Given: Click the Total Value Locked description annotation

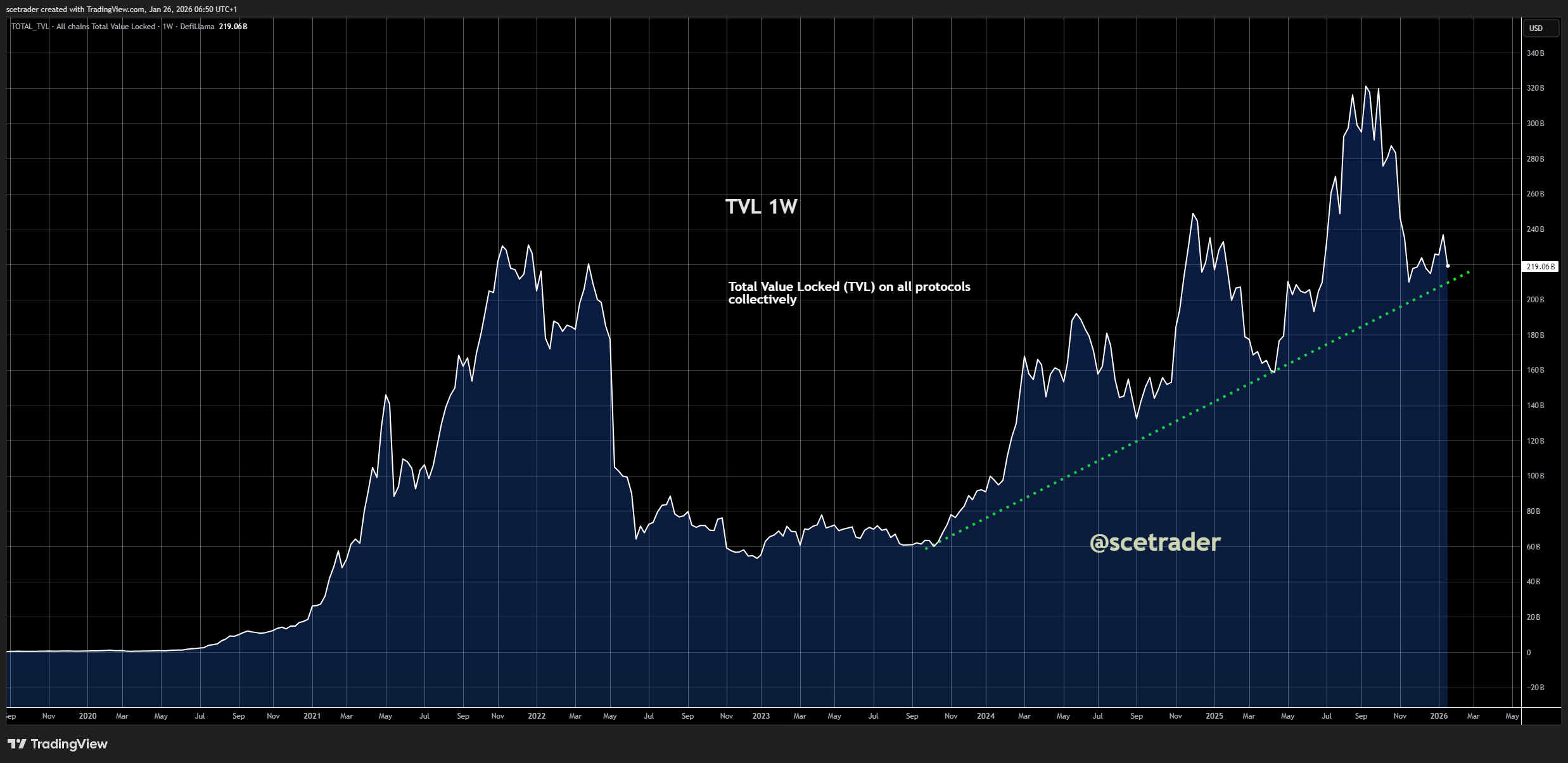Looking at the screenshot, I should click(848, 293).
